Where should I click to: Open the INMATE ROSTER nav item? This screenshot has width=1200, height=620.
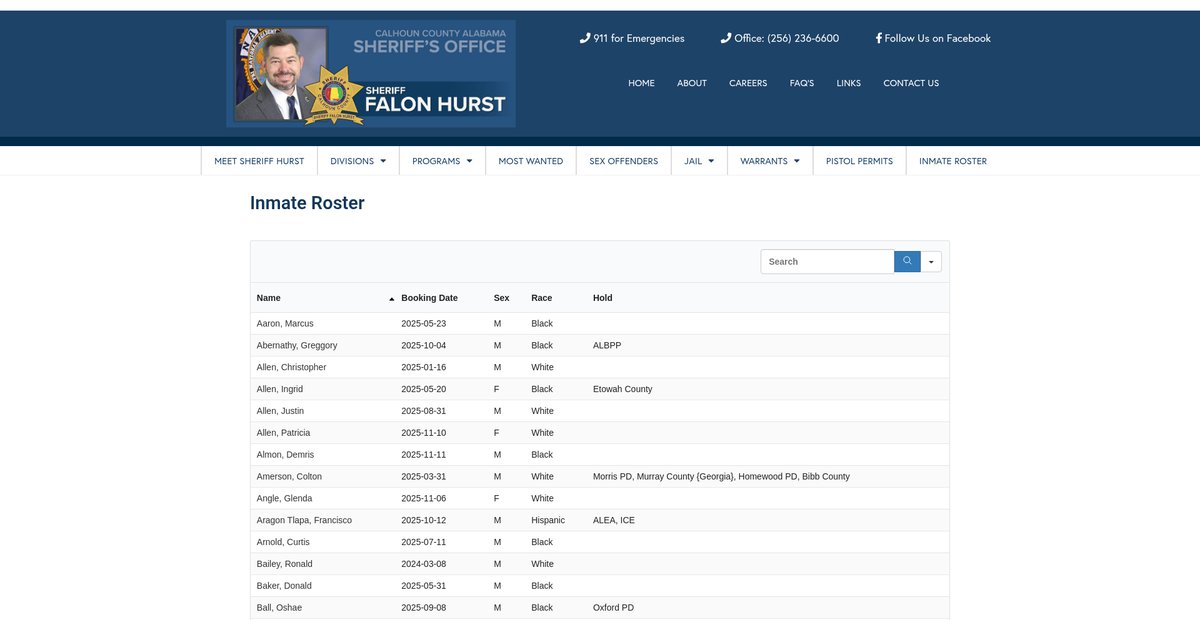(x=953, y=161)
